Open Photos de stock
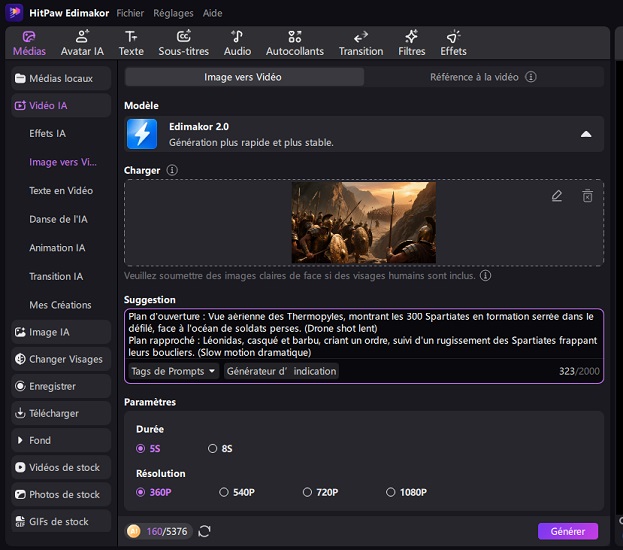The height and width of the screenshot is (550, 623). 61,494
